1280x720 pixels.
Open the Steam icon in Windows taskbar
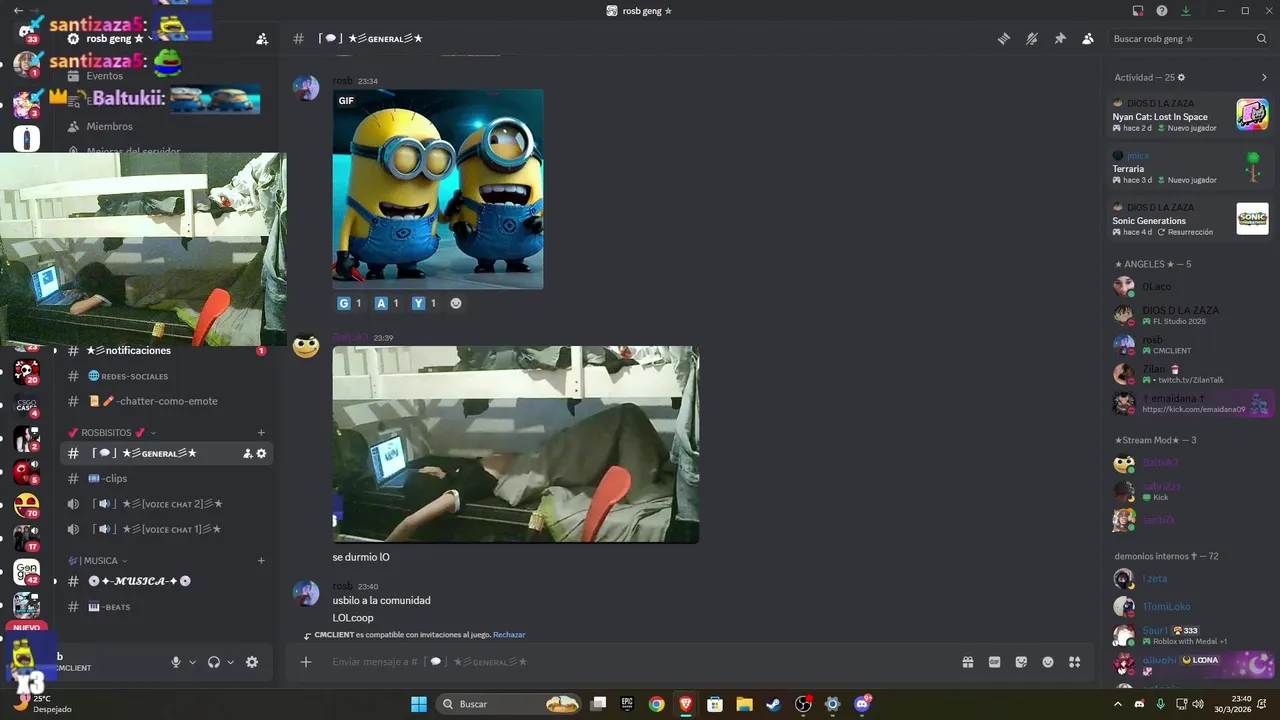pyautogui.click(x=773, y=704)
